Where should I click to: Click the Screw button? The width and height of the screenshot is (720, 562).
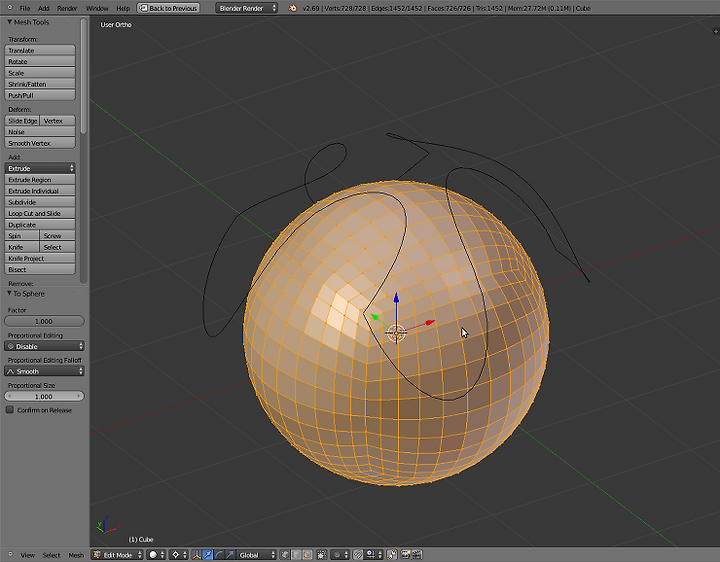pos(58,236)
